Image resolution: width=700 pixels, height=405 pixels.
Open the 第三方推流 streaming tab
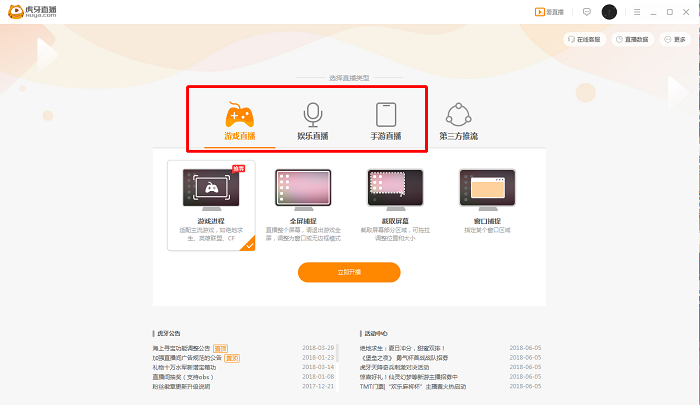point(458,121)
